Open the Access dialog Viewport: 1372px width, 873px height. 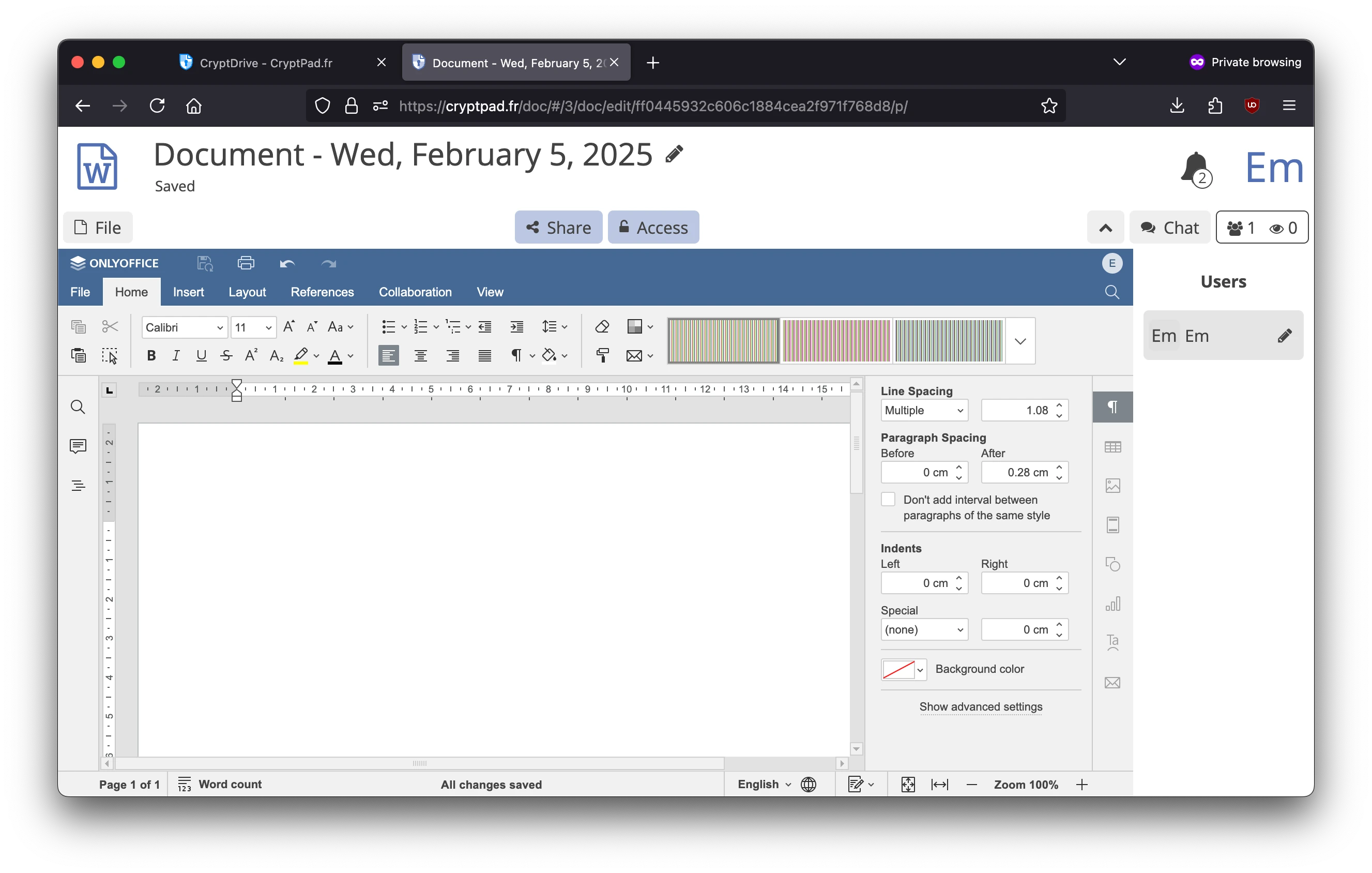click(653, 227)
